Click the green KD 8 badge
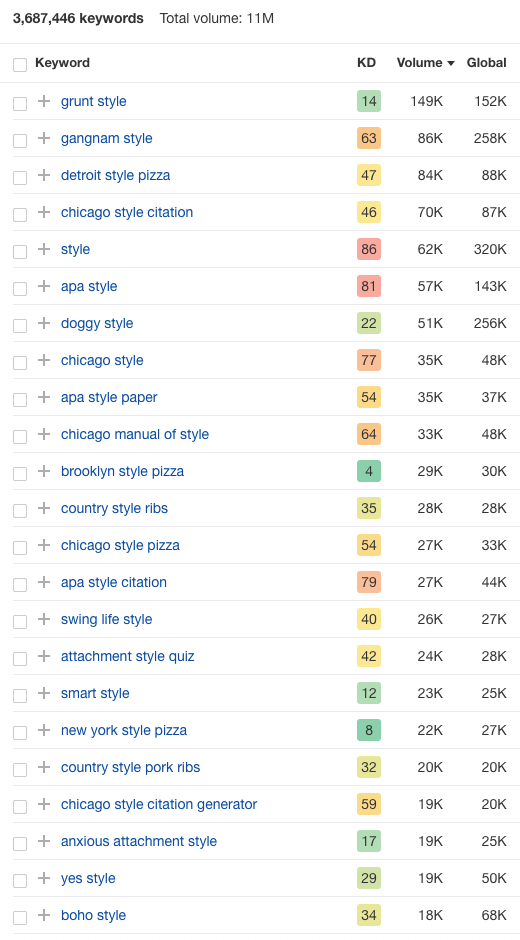Screen dimensions: 520x940 [369, 730]
